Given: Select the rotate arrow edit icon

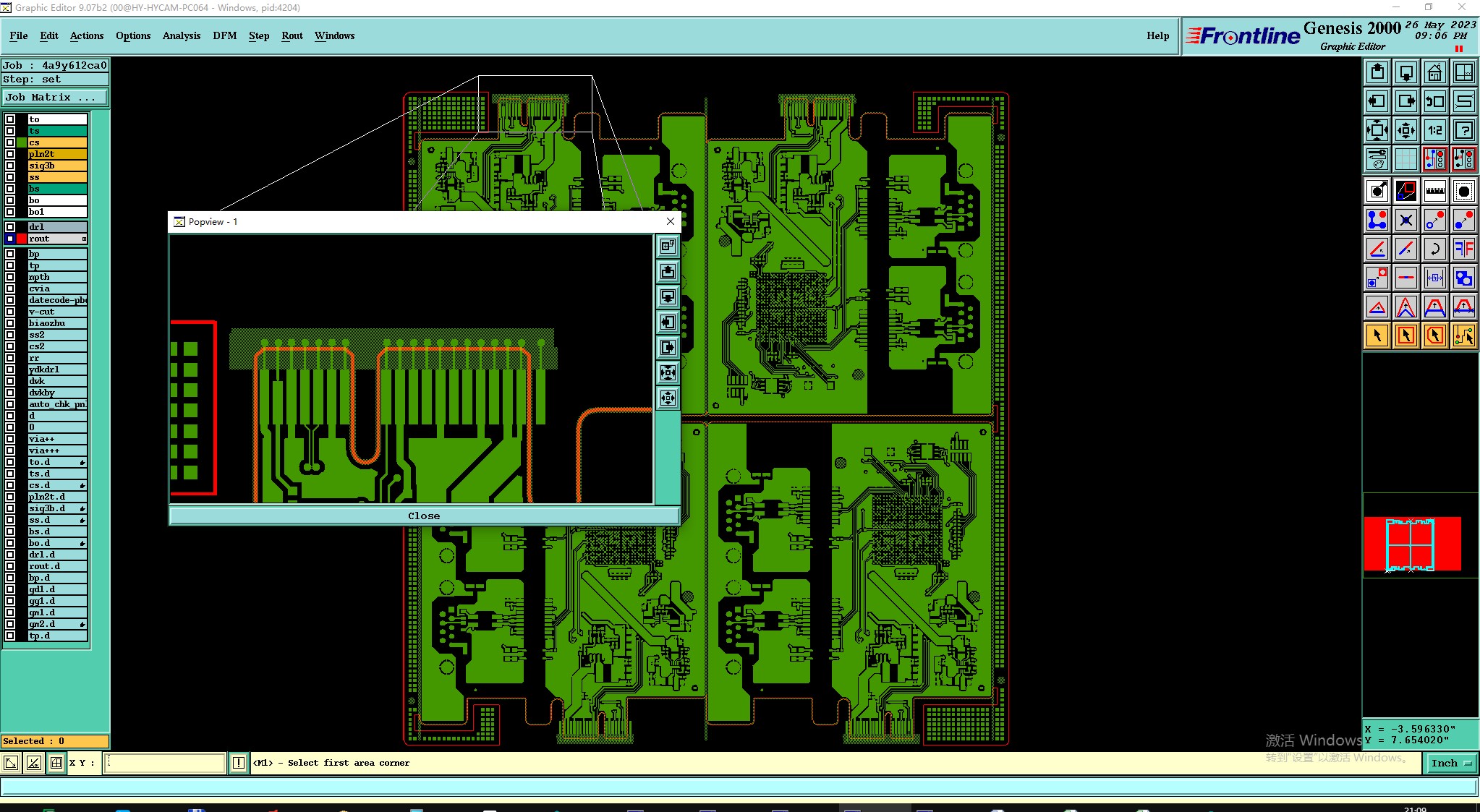Looking at the screenshot, I should (1435, 249).
